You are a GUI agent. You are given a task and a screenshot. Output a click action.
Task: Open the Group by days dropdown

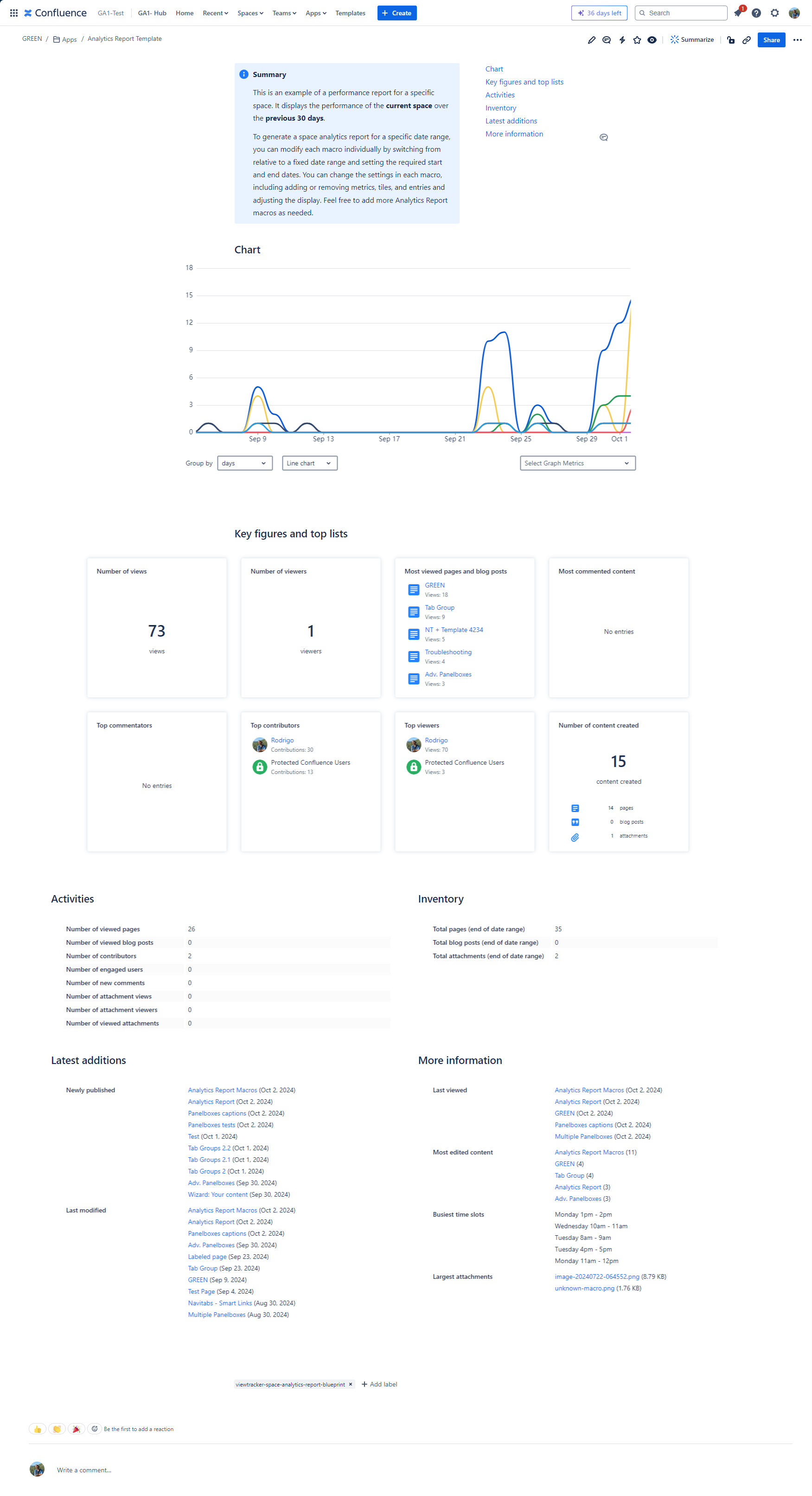tap(244, 463)
